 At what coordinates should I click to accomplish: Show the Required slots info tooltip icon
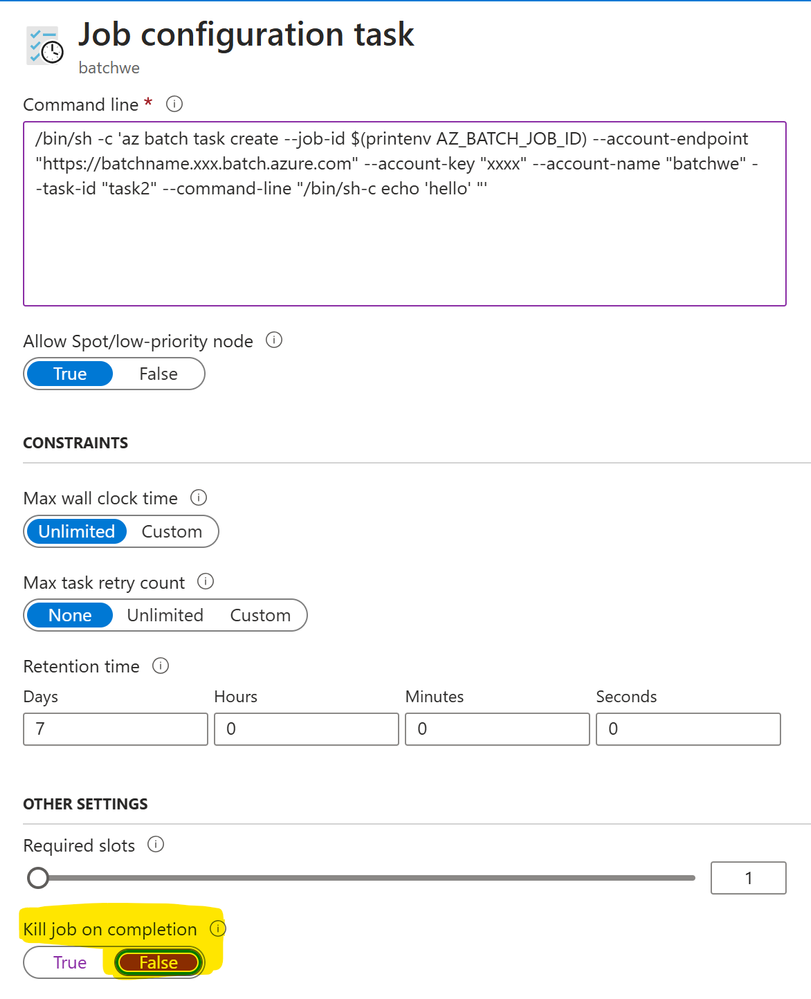[156, 845]
